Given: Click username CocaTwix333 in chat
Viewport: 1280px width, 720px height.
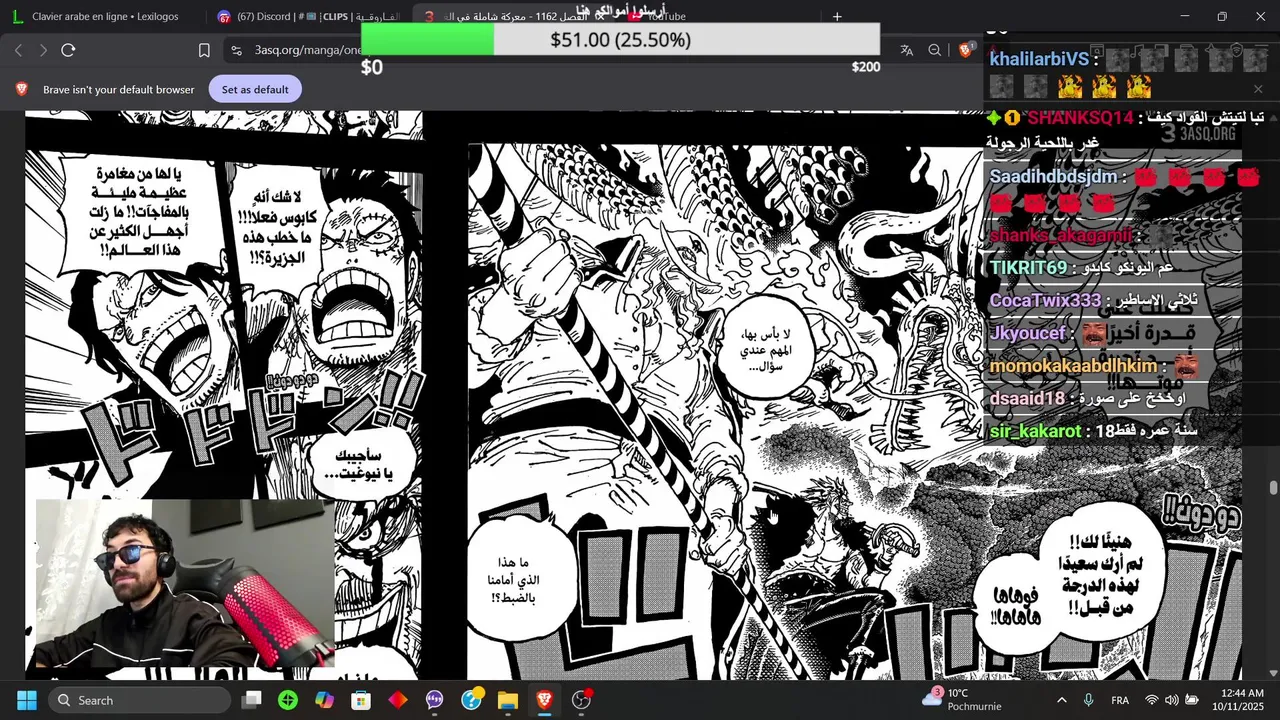Looking at the screenshot, I should pos(1045,300).
